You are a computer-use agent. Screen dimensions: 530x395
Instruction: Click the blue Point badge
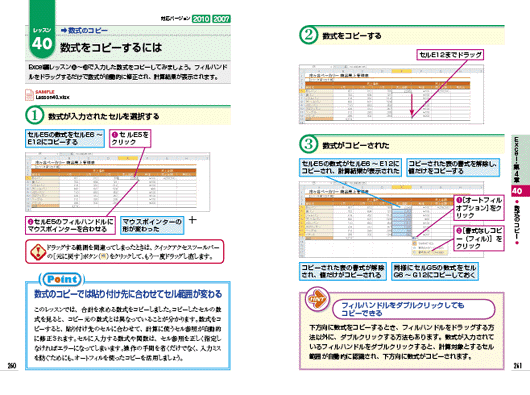point(62,279)
